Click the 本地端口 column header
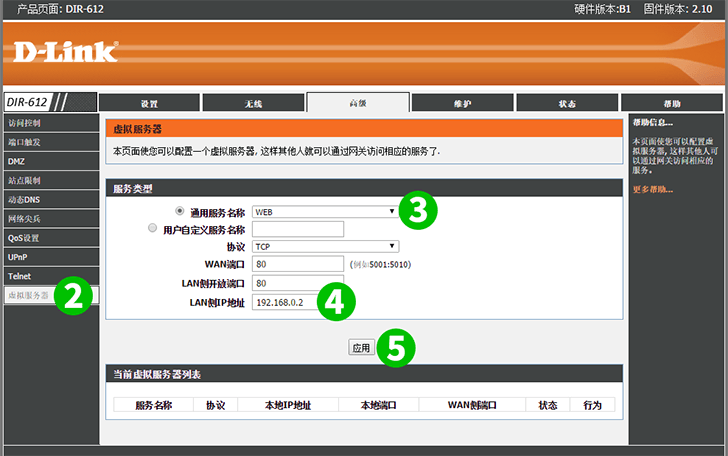The image size is (728, 456). 378,405
